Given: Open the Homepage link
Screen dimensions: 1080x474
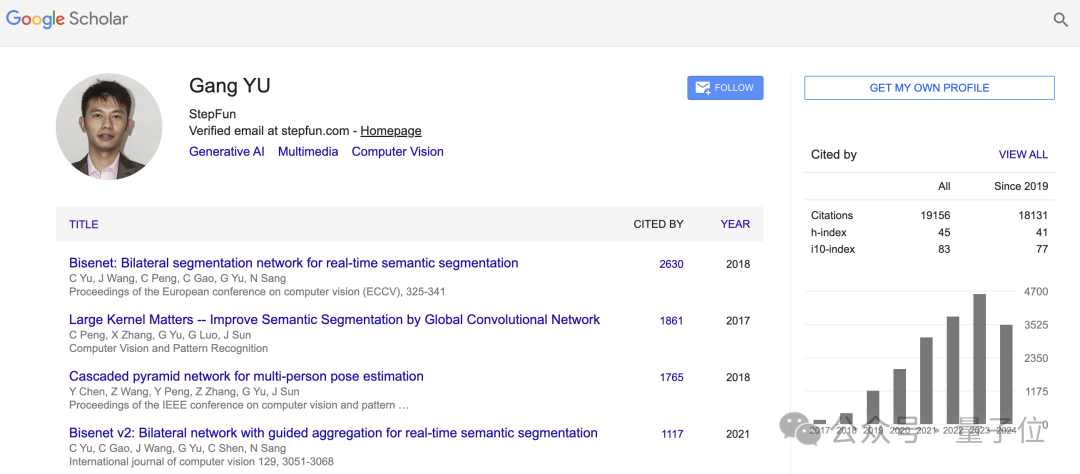Looking at the screenshot, I should point(390,131).
